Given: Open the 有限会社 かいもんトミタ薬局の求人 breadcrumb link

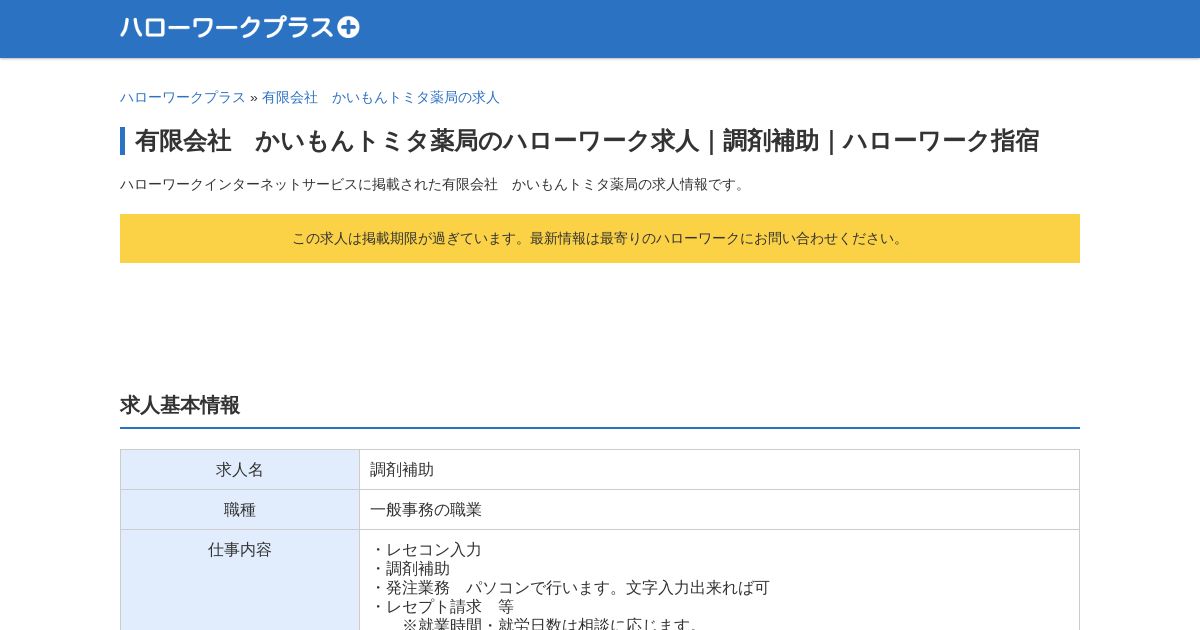Looking at the screenshot, I should coord(381,97).
